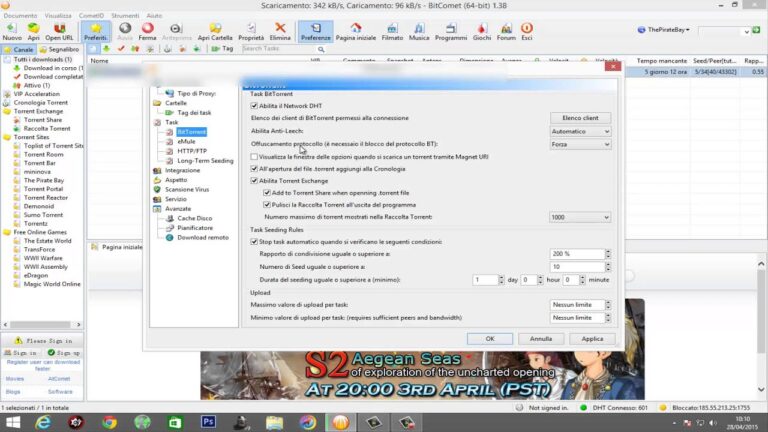Open the Visualizza menu
768x432 pixels.
point(58,16)
